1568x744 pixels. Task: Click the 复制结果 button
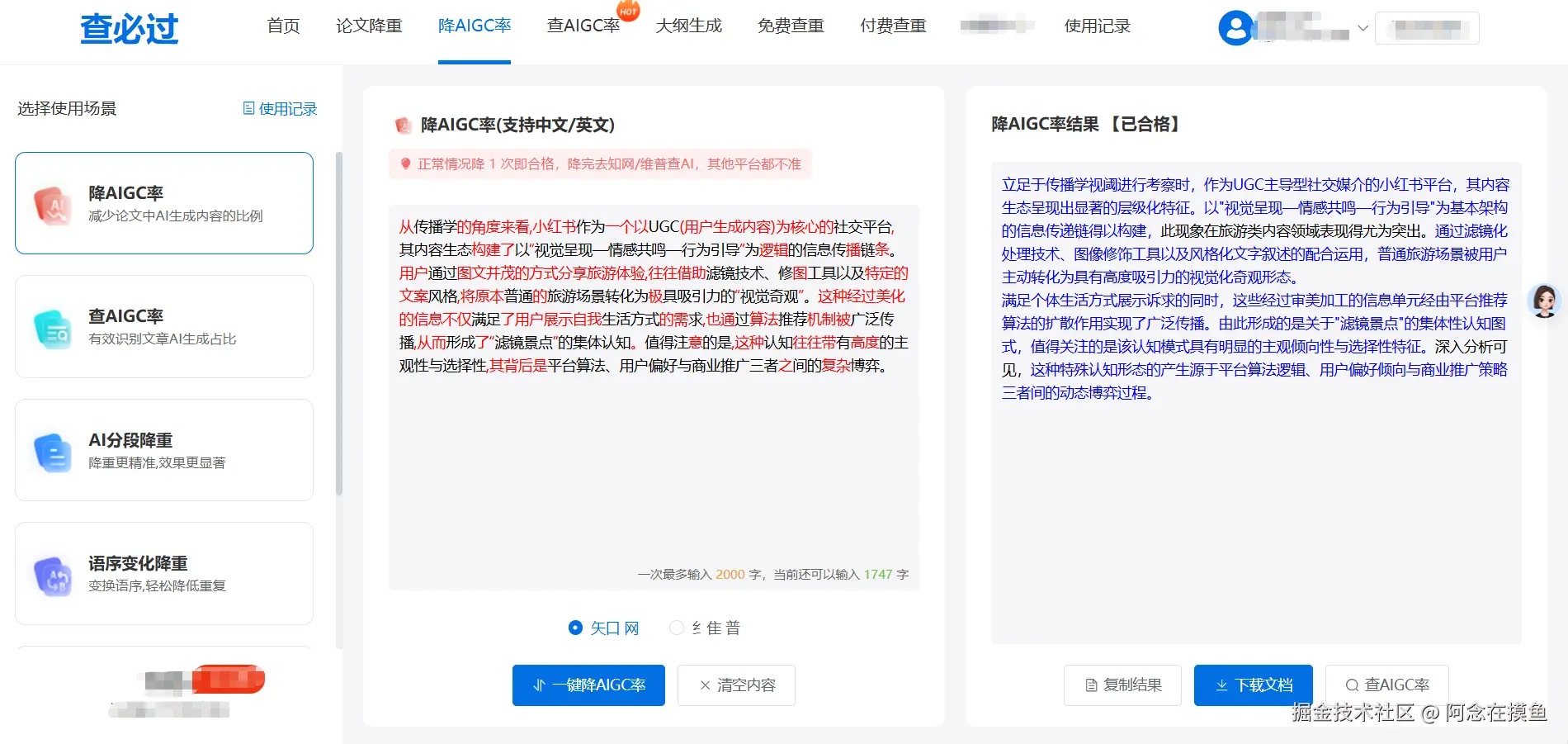[x=1122, y=685]
